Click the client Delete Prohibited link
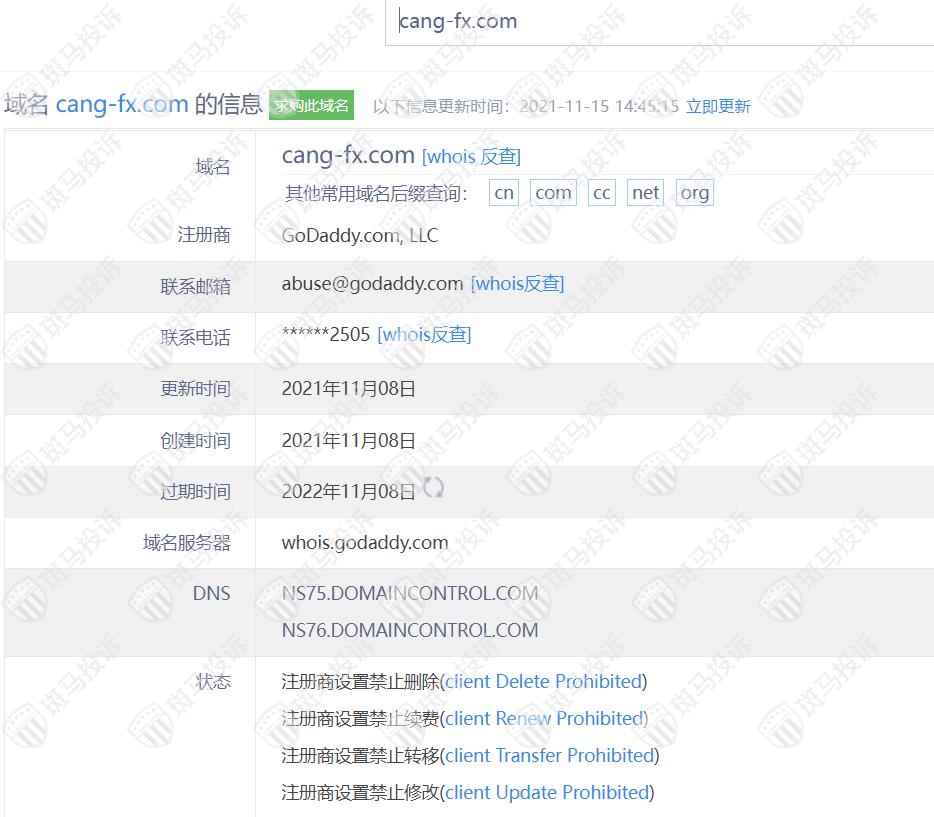This screenshot has width=934, height=817. point(544,682)
